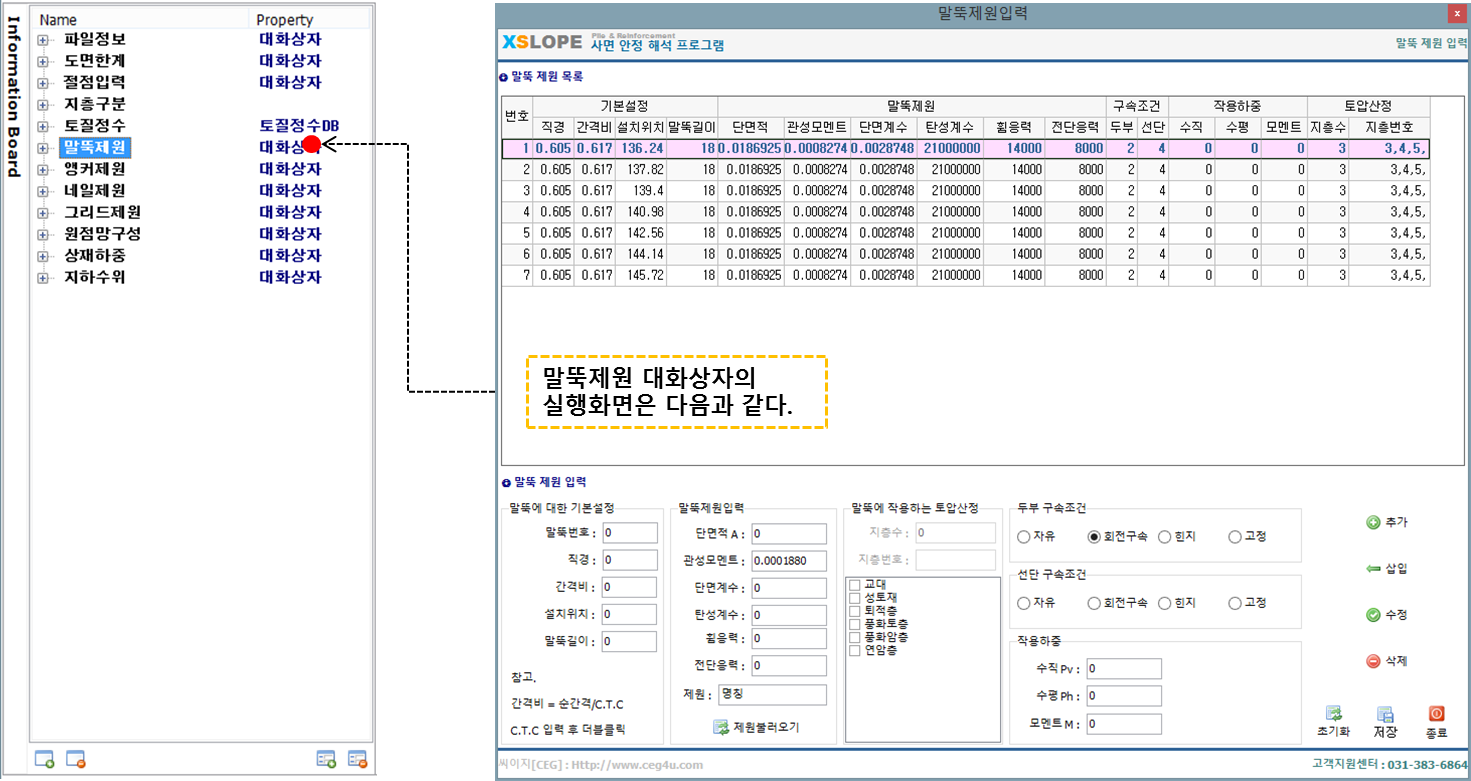Expand the 지층구분 tree node
This screenshot has width=1471, height=781.
coord(43,105)
